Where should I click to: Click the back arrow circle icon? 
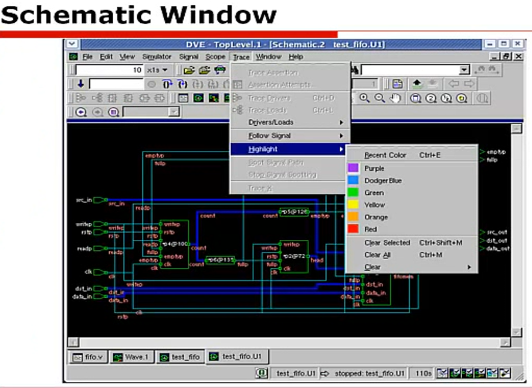(x=81, y=112)
